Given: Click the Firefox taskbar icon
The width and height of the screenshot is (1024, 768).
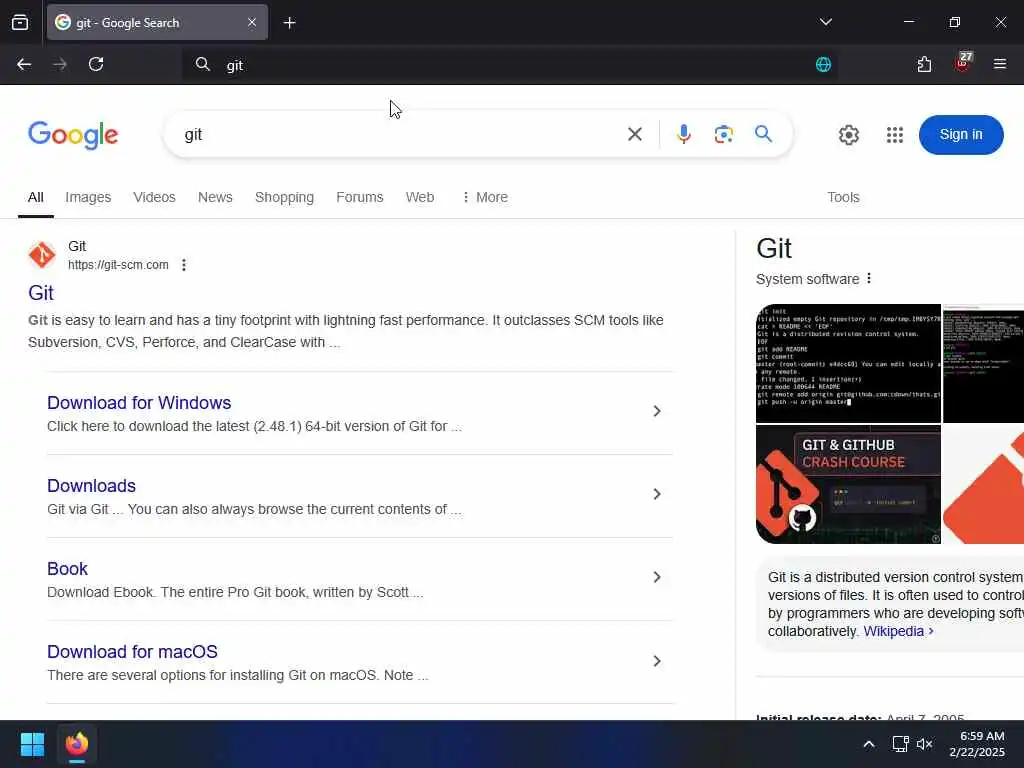Looking at the screenshot, I should (x=76, y=744).
